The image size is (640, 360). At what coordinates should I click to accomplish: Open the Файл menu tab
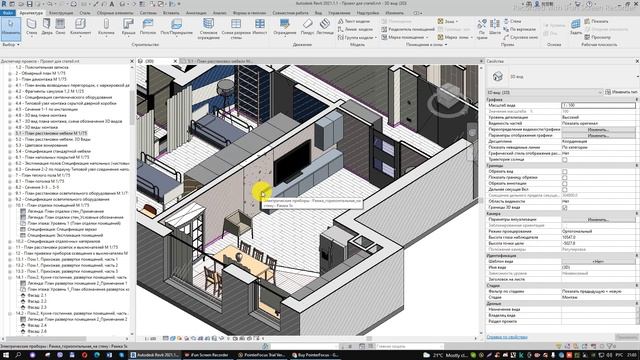[x=8, y=13]
